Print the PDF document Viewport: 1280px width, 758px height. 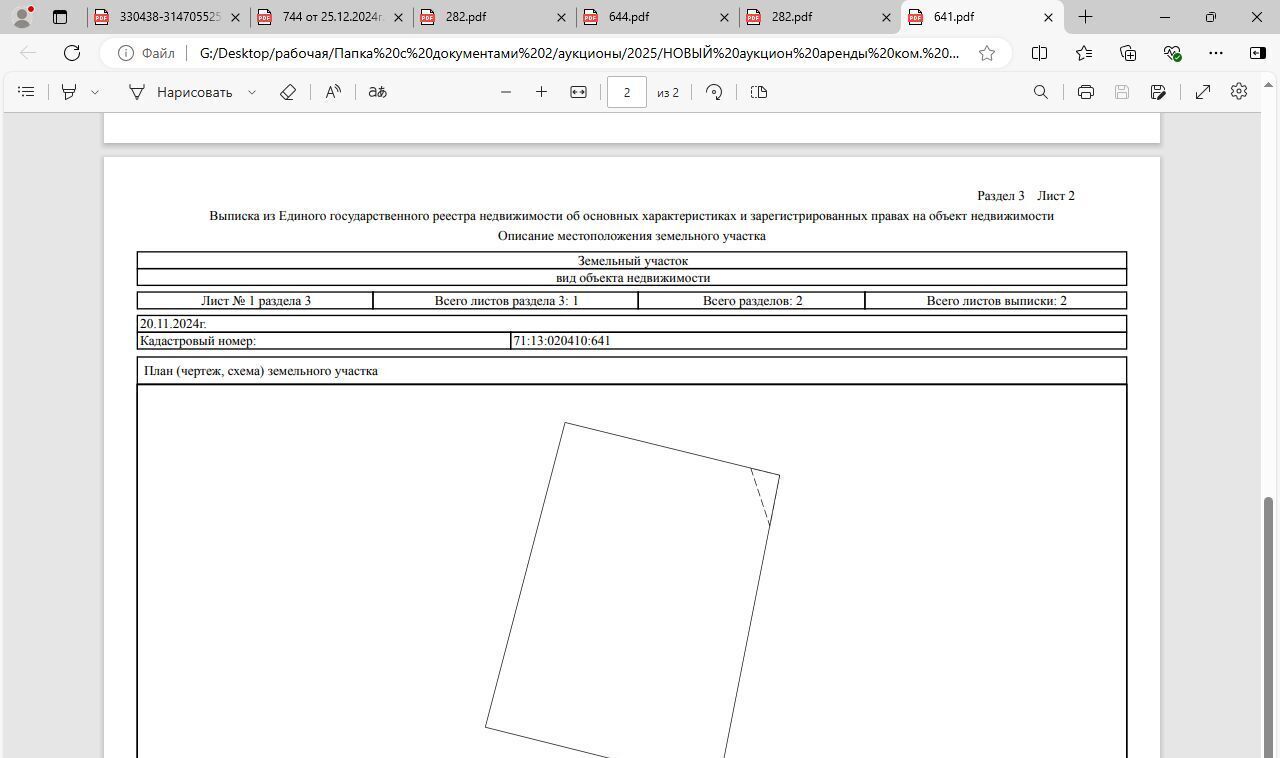point(1085,92)
